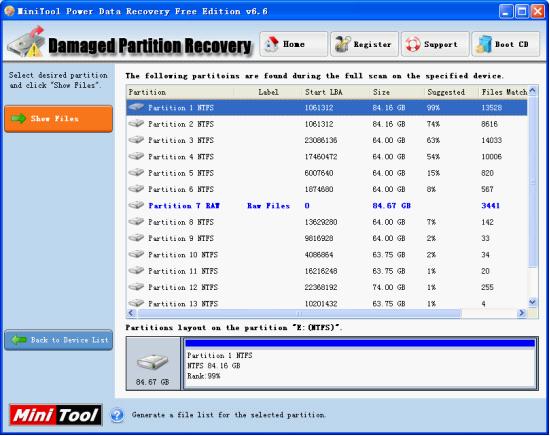The image size is (550, 436).
Task: Select the blue partition layout bar
Action: coord(360,343)
